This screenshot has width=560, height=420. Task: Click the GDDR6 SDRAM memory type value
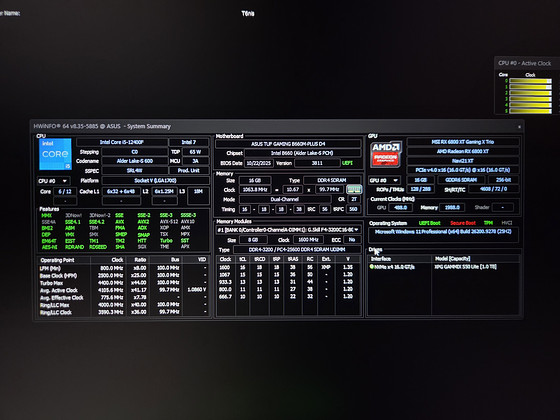tap(461, 180)
